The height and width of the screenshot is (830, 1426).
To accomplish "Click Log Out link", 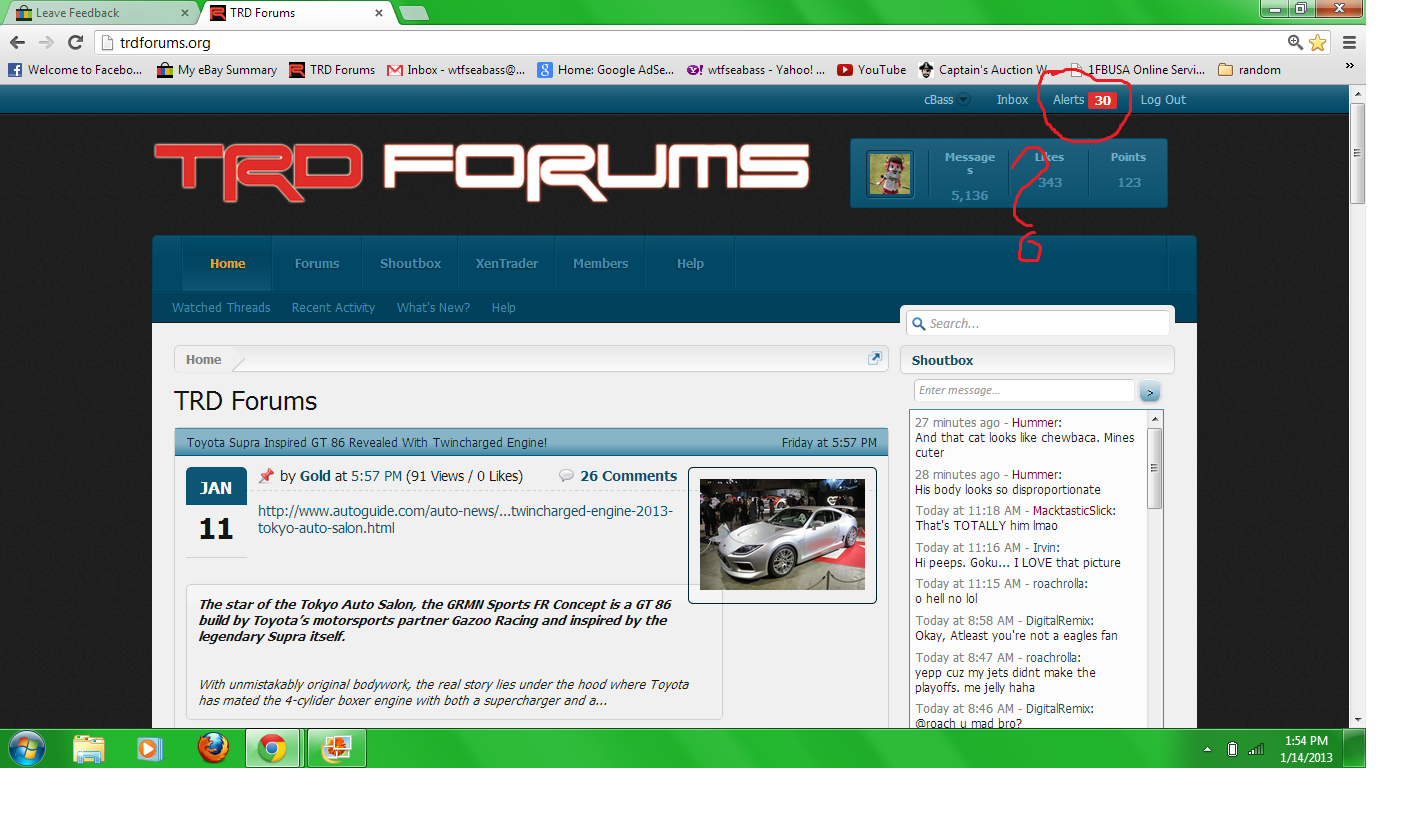I will 1163,100.
